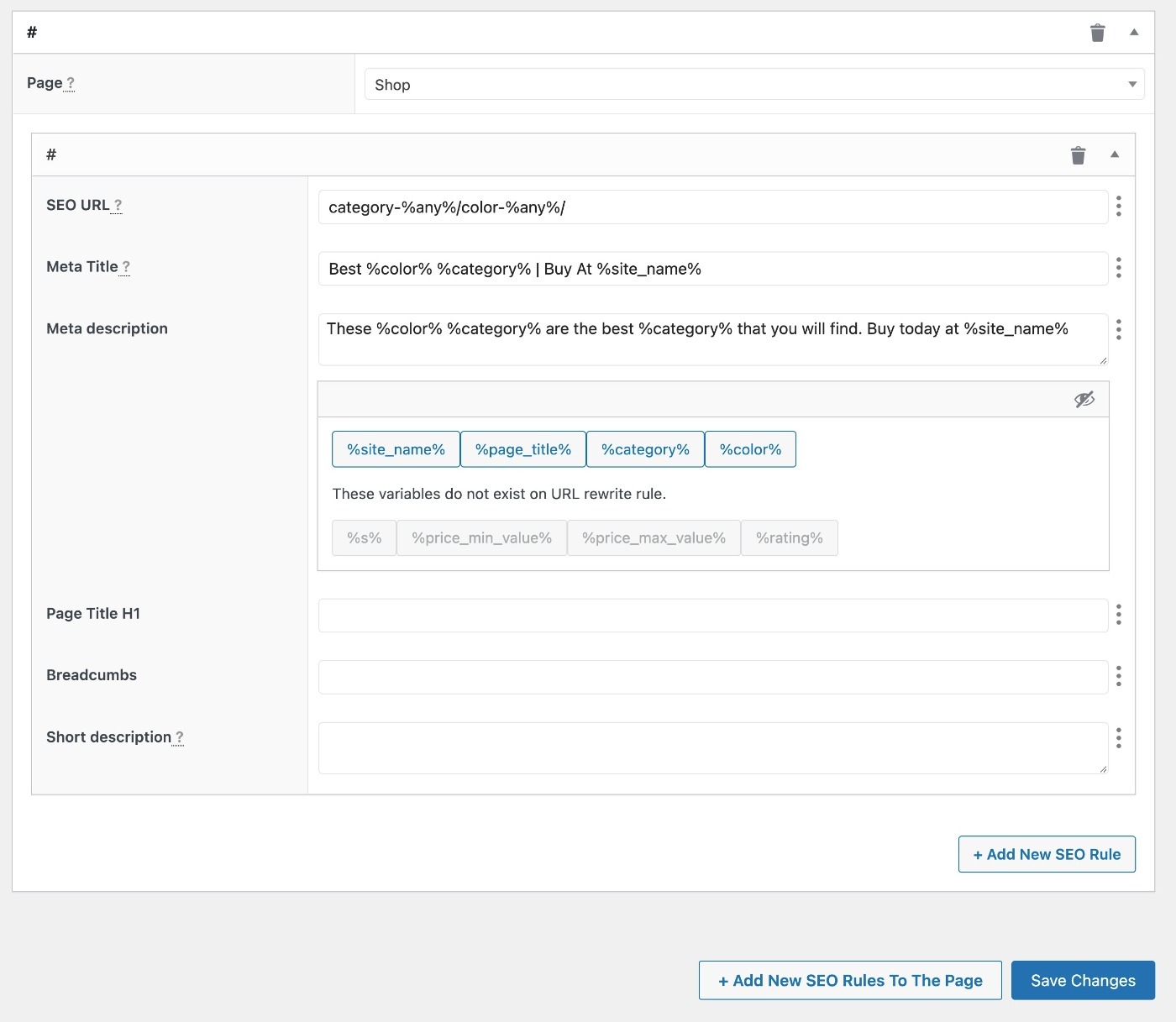The image size is (1176, 1022).
Task: Insert the %color% variable
Action: coord(750,449)
